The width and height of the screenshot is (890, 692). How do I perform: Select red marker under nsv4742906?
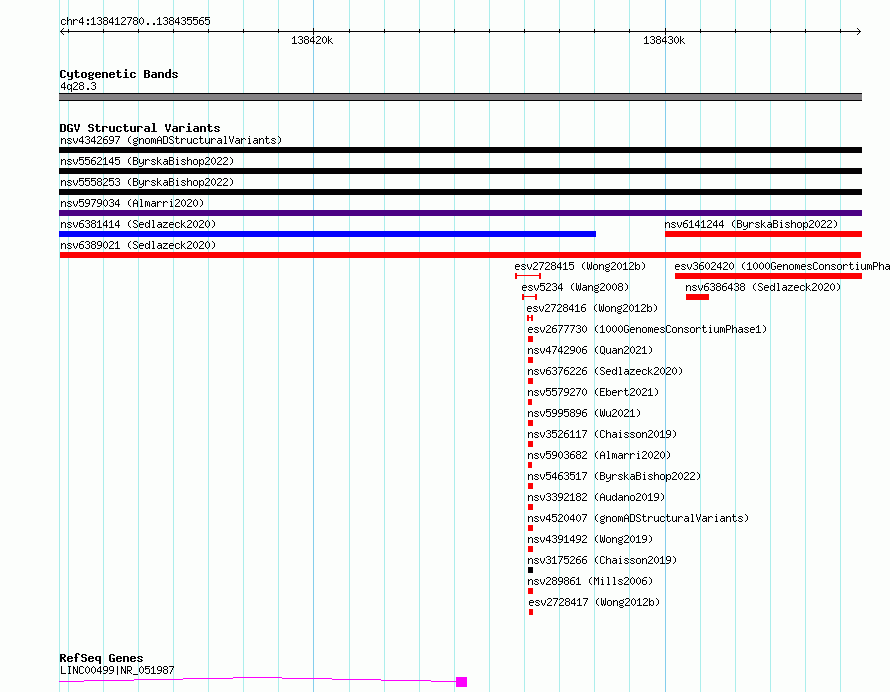click(x=531, y=360)
